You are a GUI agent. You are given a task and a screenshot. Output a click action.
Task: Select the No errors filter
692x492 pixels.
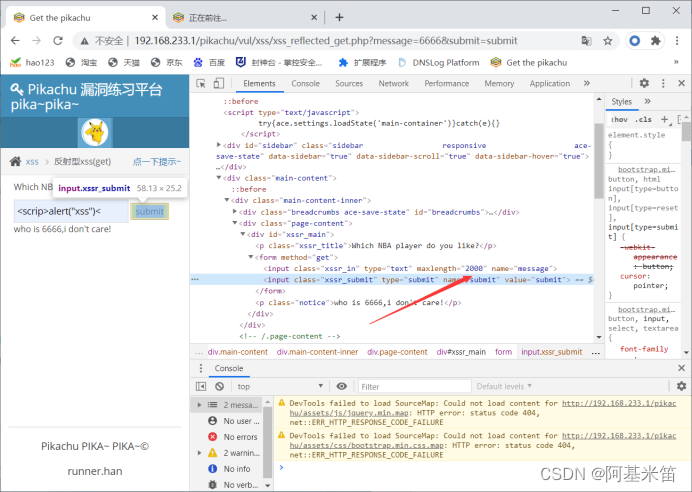coord(233,437)
